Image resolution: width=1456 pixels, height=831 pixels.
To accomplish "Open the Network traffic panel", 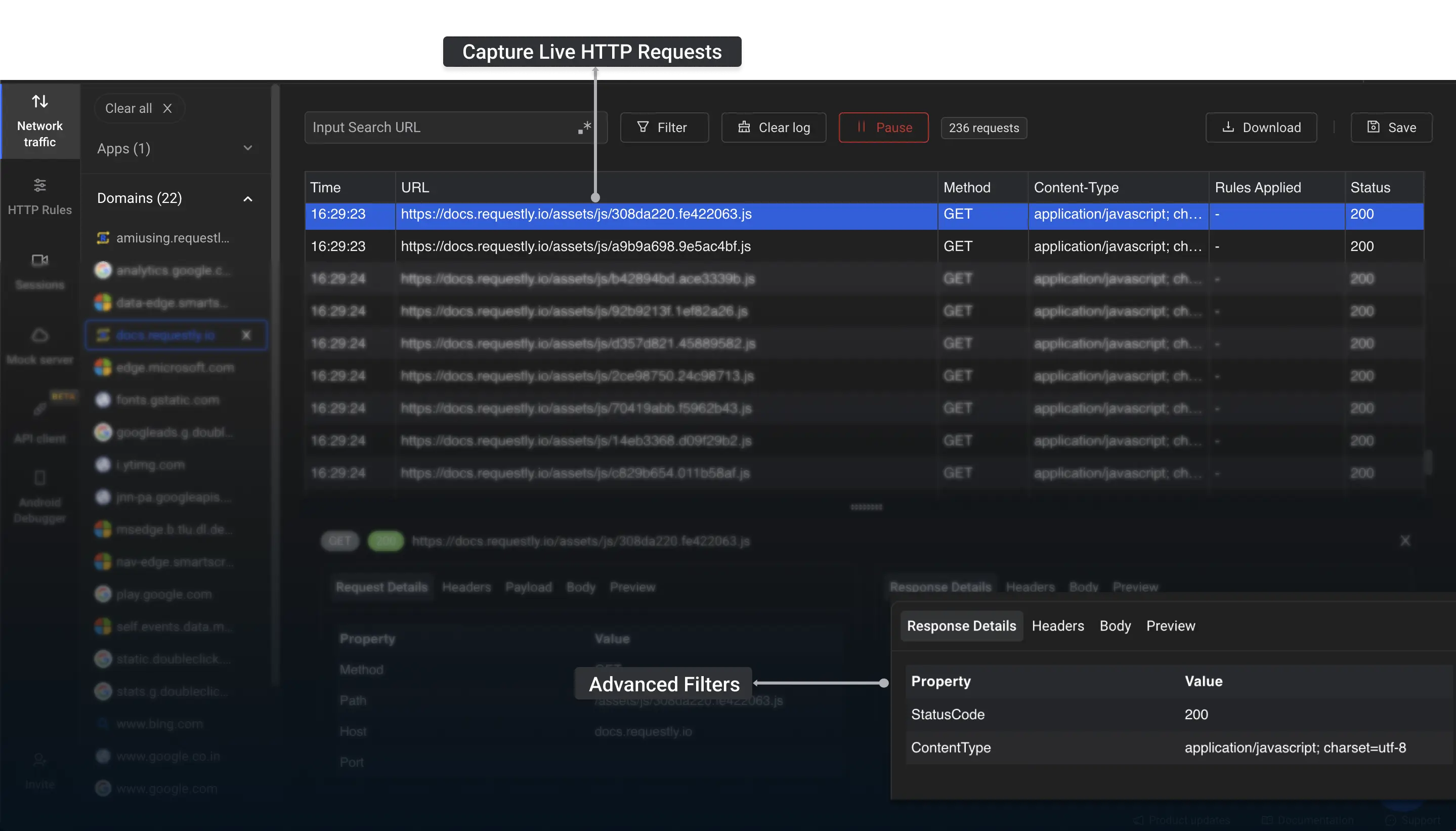I will tap(39, 121).
